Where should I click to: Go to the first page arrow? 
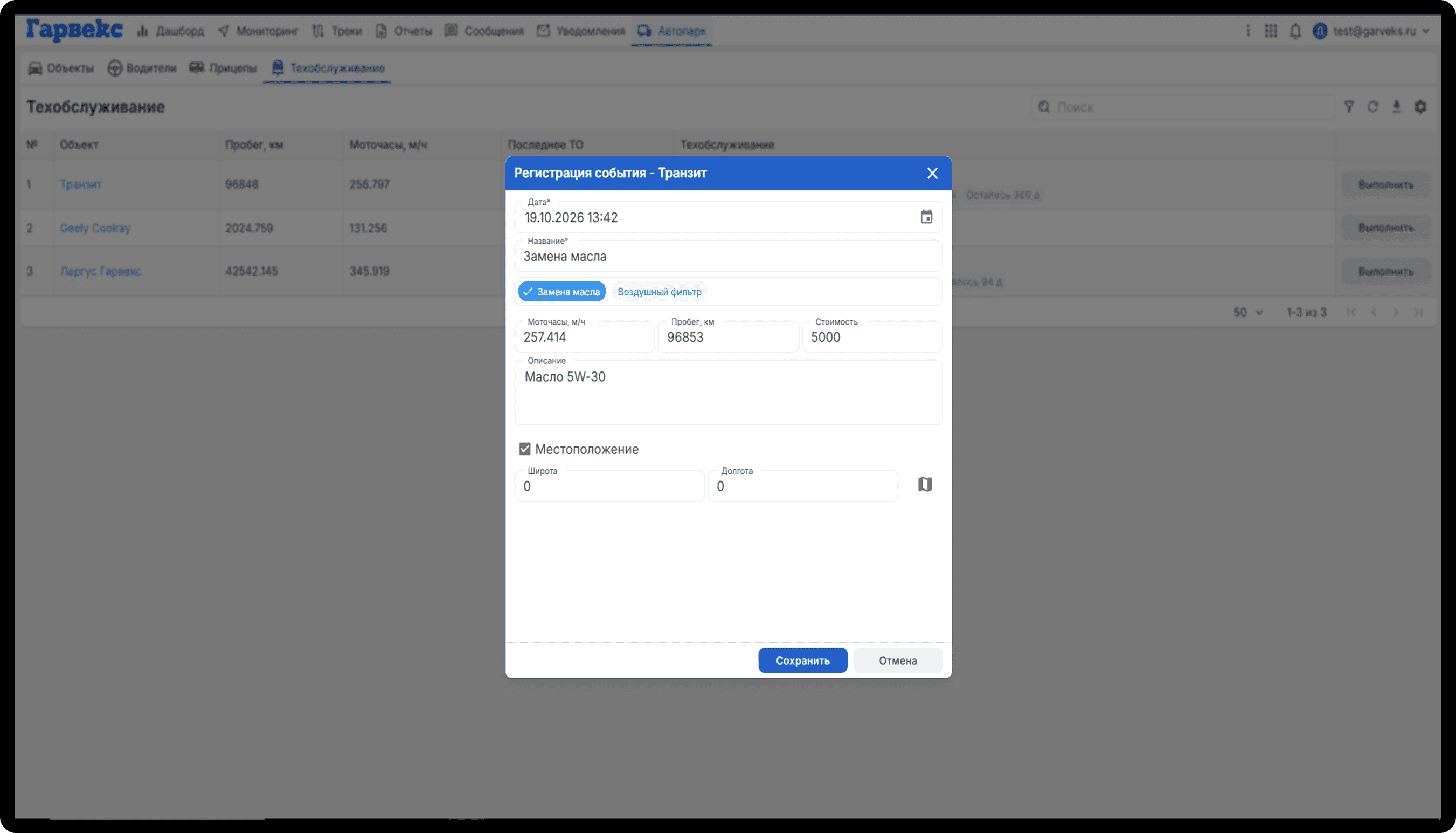[1351, 312]
